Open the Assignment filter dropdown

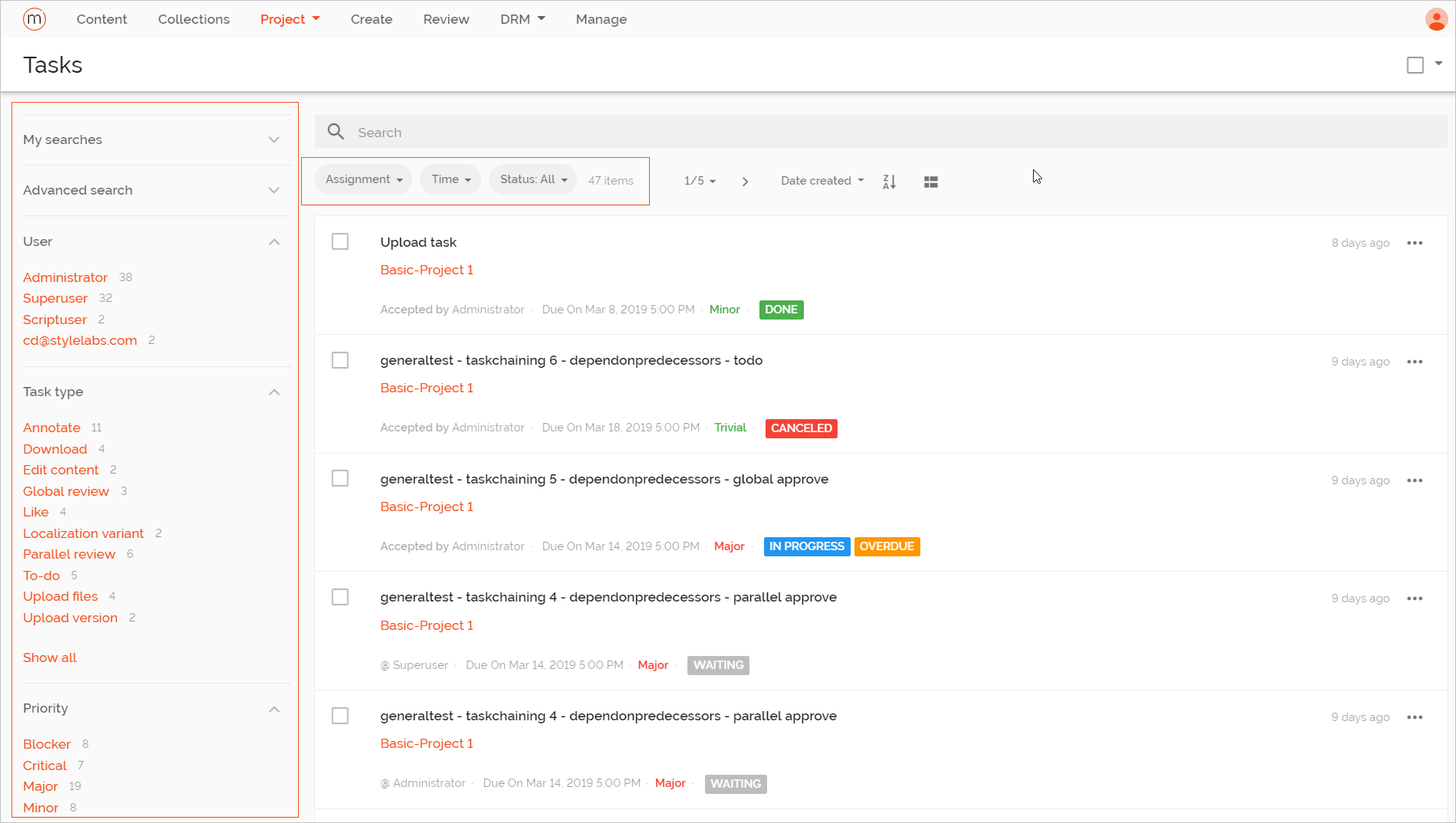click(362, 179)
